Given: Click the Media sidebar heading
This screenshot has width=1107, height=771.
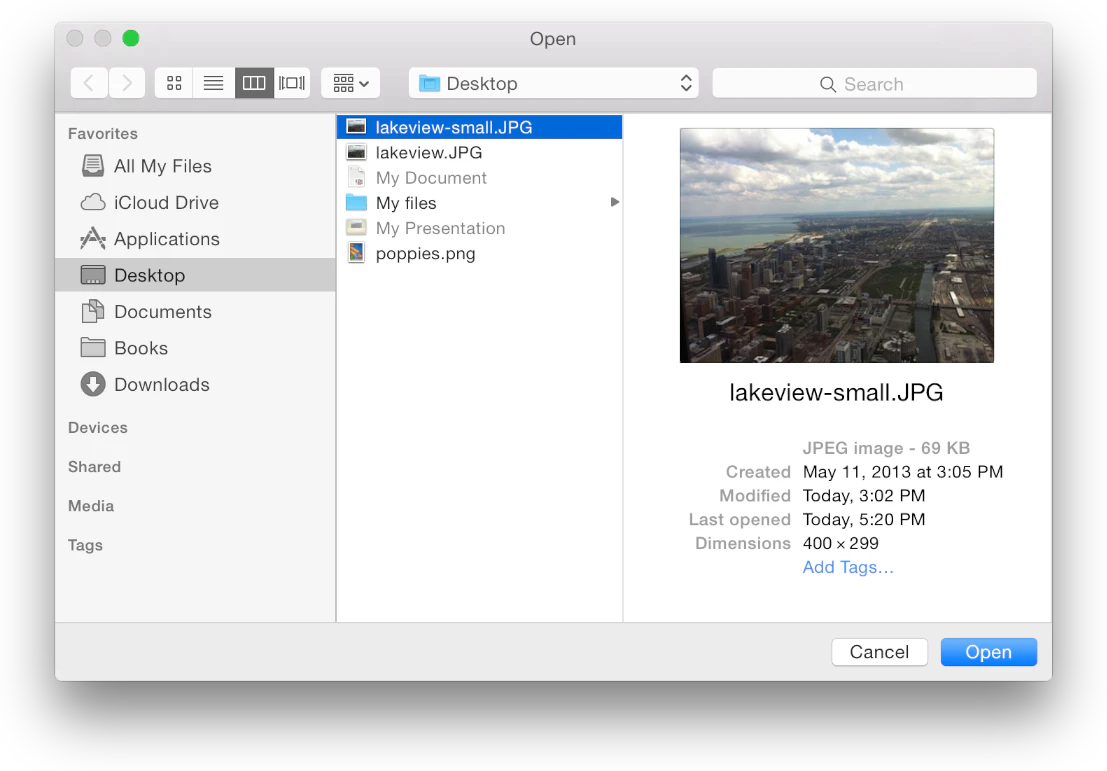Looking at the screenshot, I should tap(91, 506).
